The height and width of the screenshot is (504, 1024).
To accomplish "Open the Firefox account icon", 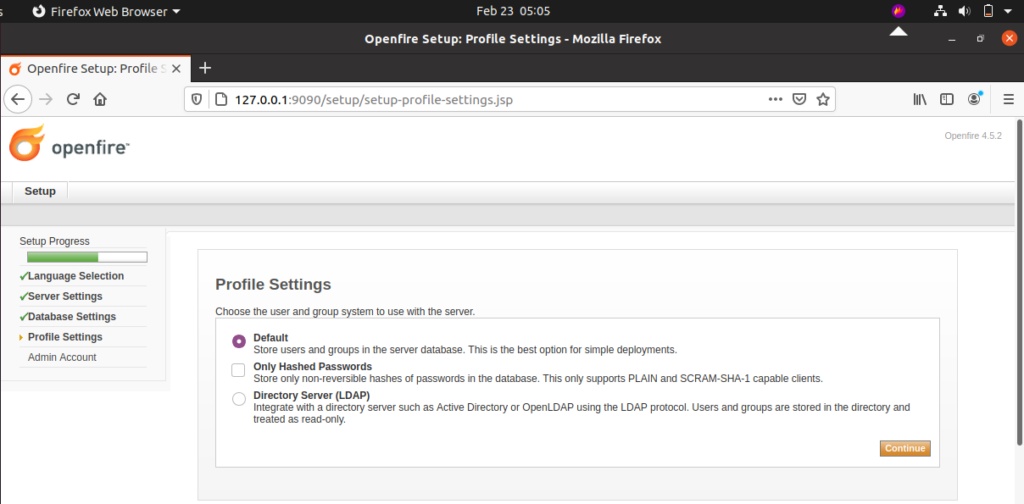I will (974, 99).
